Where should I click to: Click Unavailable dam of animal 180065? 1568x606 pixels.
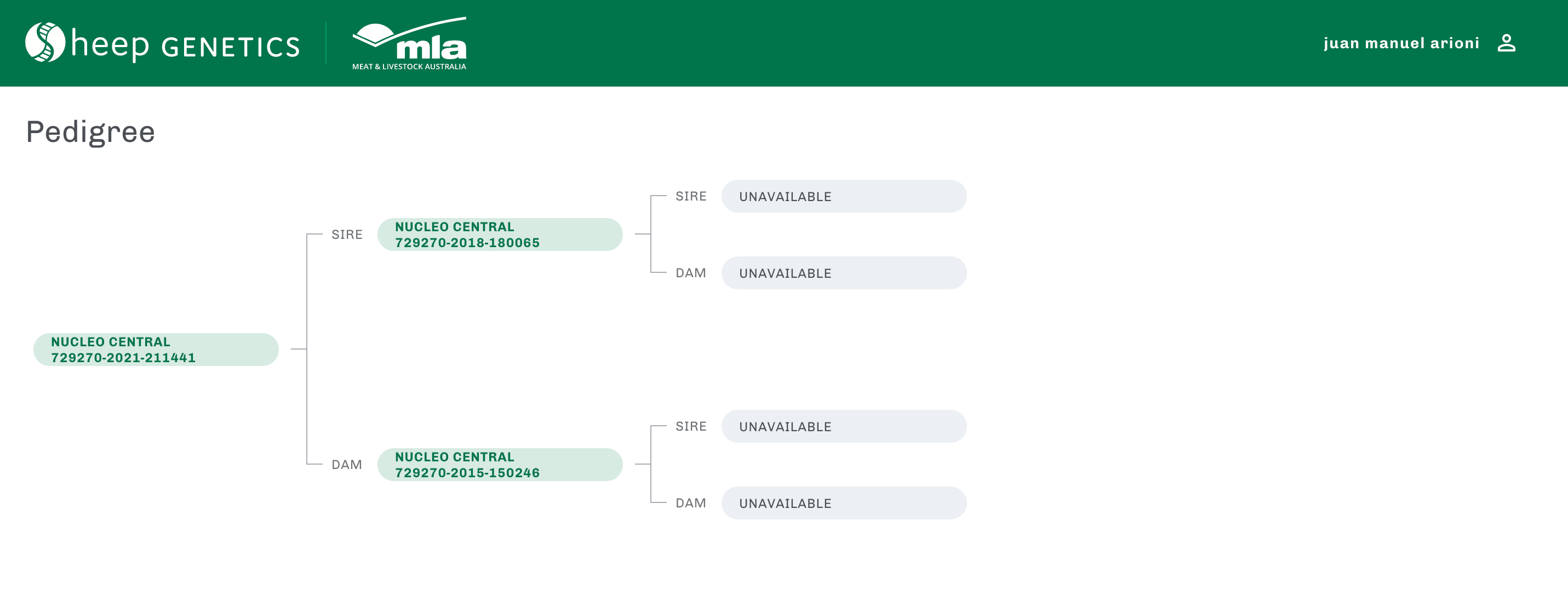point(844,273)
